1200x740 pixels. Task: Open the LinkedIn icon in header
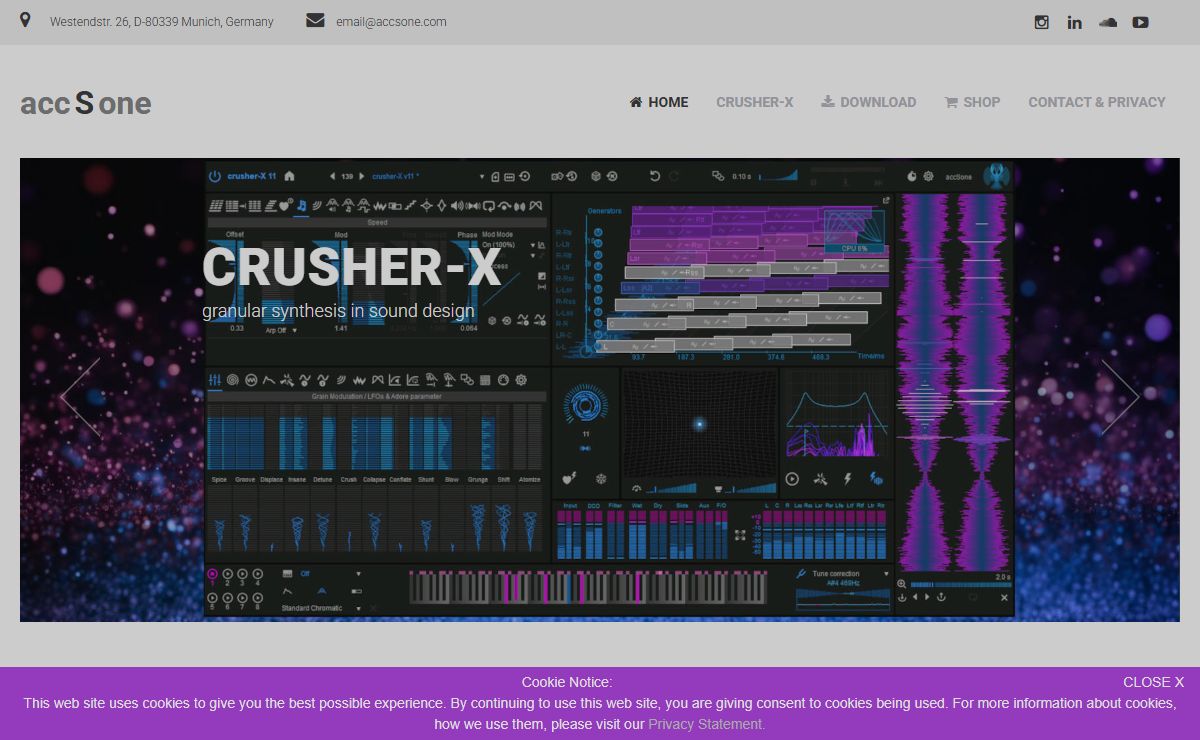1074,22
